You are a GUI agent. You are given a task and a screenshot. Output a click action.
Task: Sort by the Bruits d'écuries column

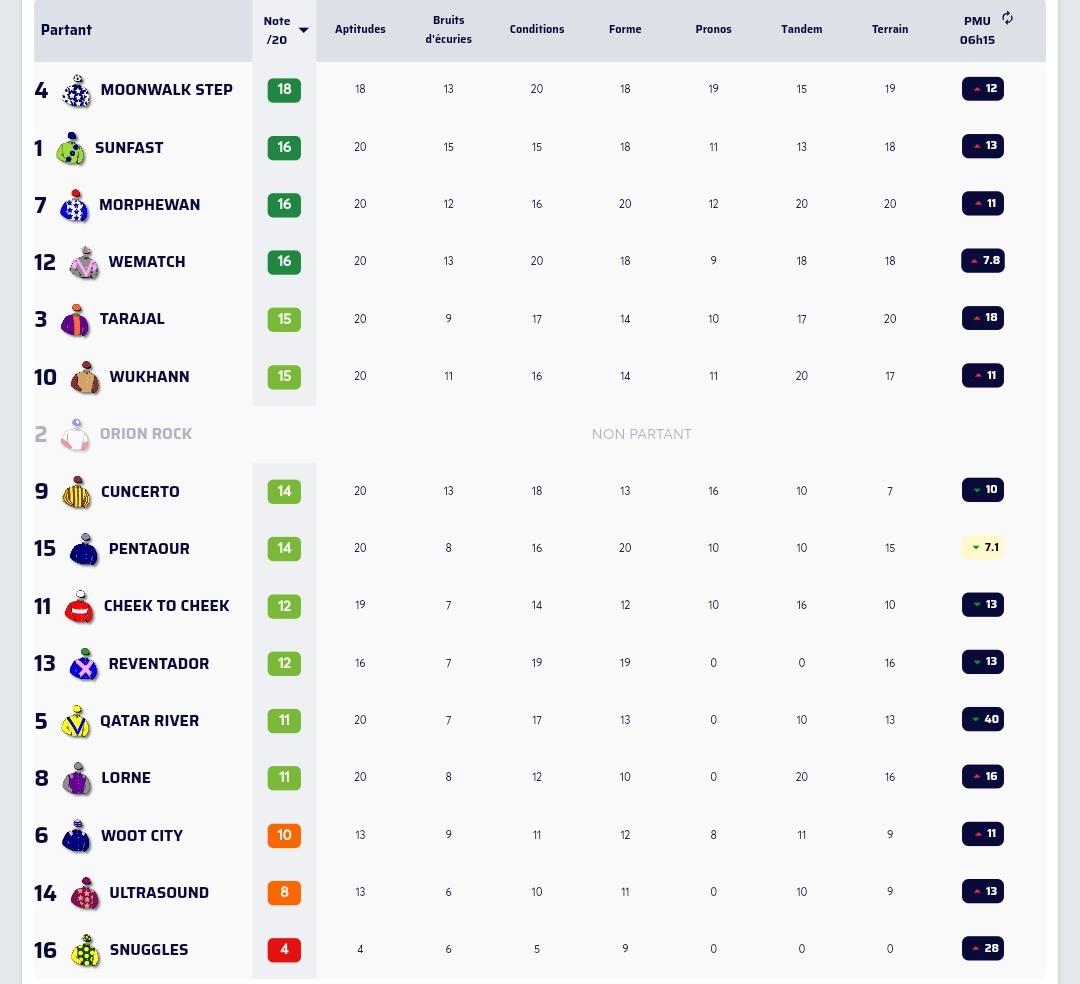(x=448, y=30)
